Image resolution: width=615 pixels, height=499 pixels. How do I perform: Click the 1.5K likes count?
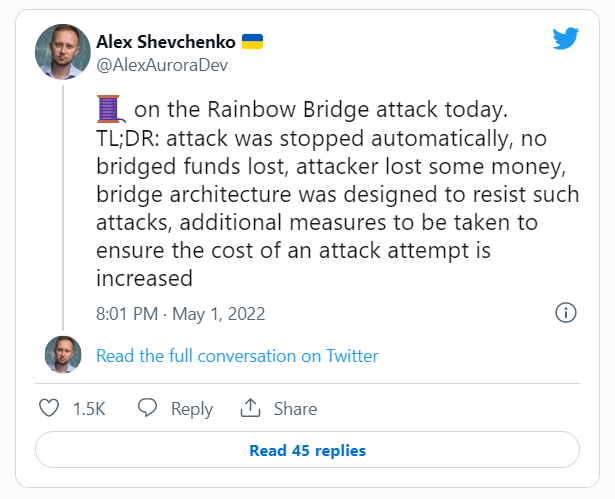[x=89, y=409]
